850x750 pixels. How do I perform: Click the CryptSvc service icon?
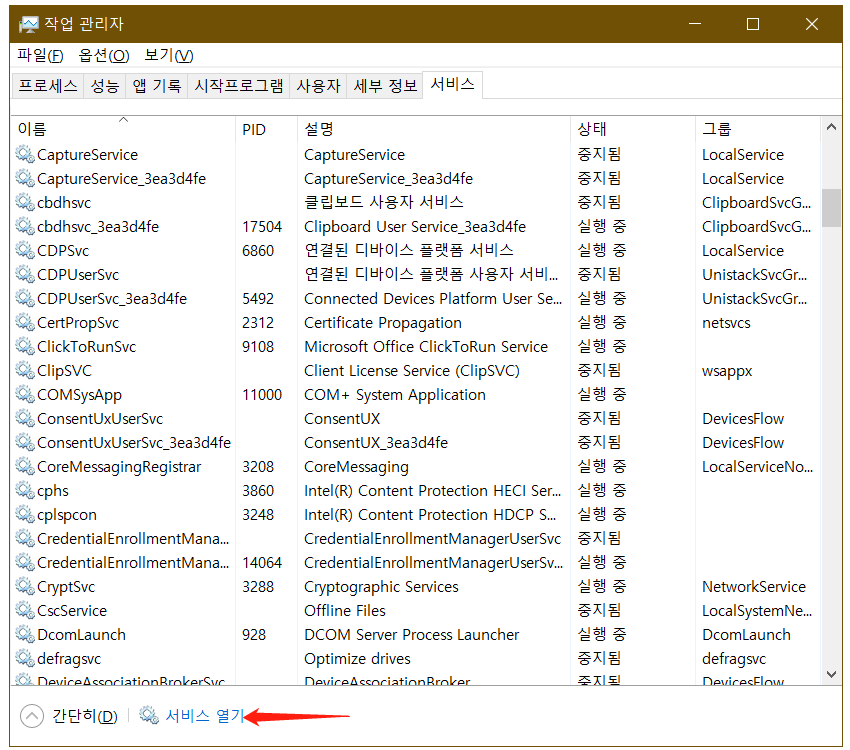pos(24,586)
